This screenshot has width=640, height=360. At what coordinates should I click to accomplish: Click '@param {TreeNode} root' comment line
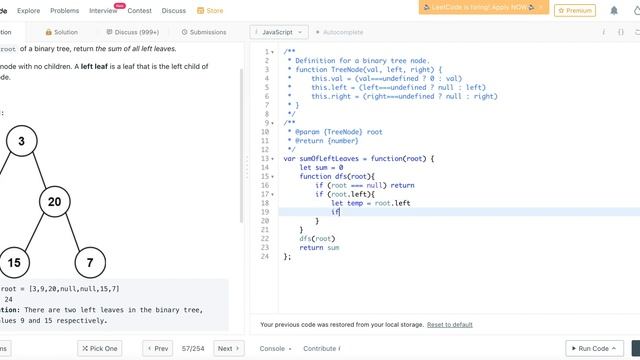335,132
